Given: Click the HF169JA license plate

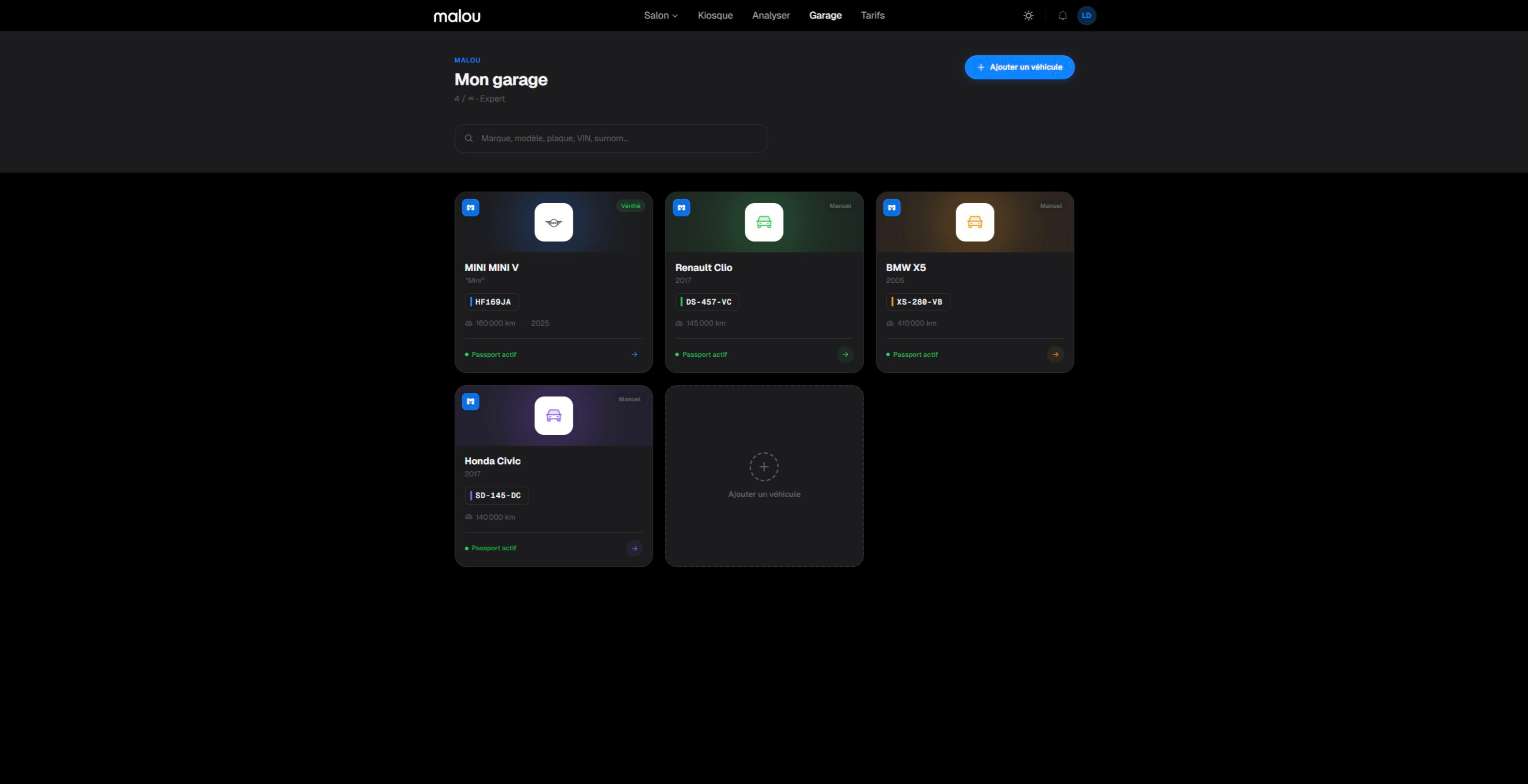Looking at the screenshot, I should pos(492,302).
